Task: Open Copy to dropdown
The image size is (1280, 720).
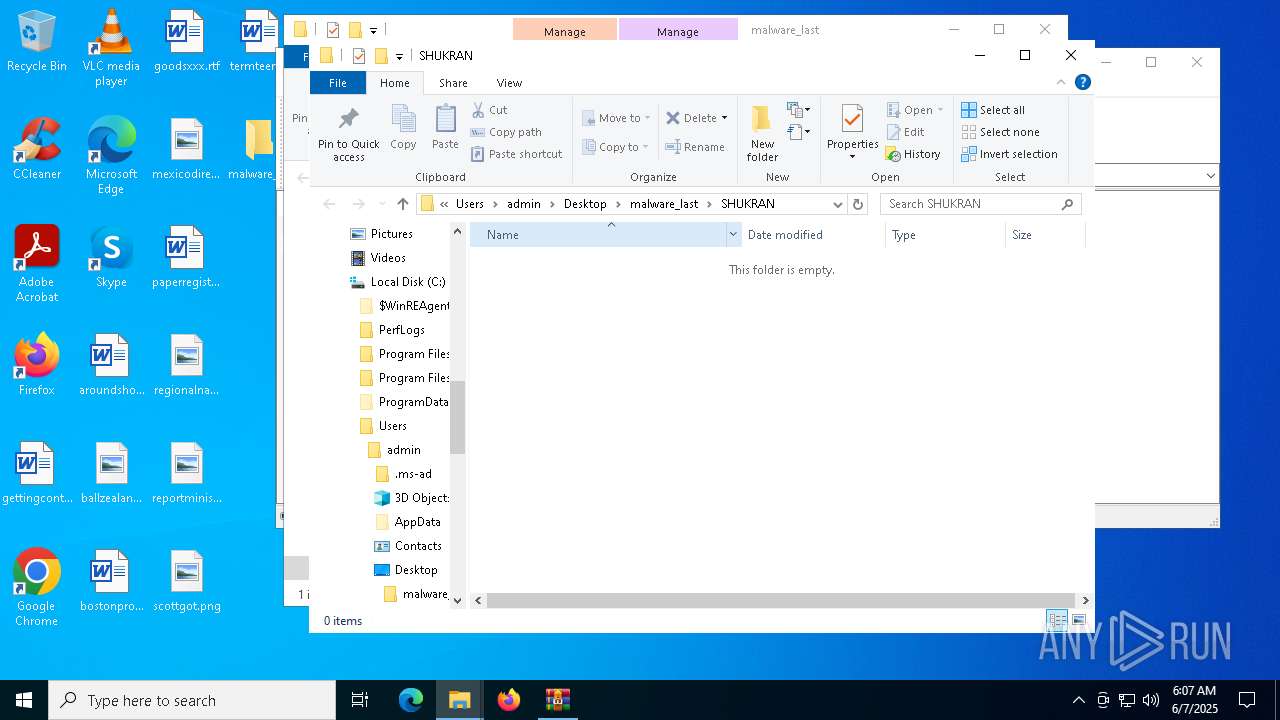Action: point(616,147)
